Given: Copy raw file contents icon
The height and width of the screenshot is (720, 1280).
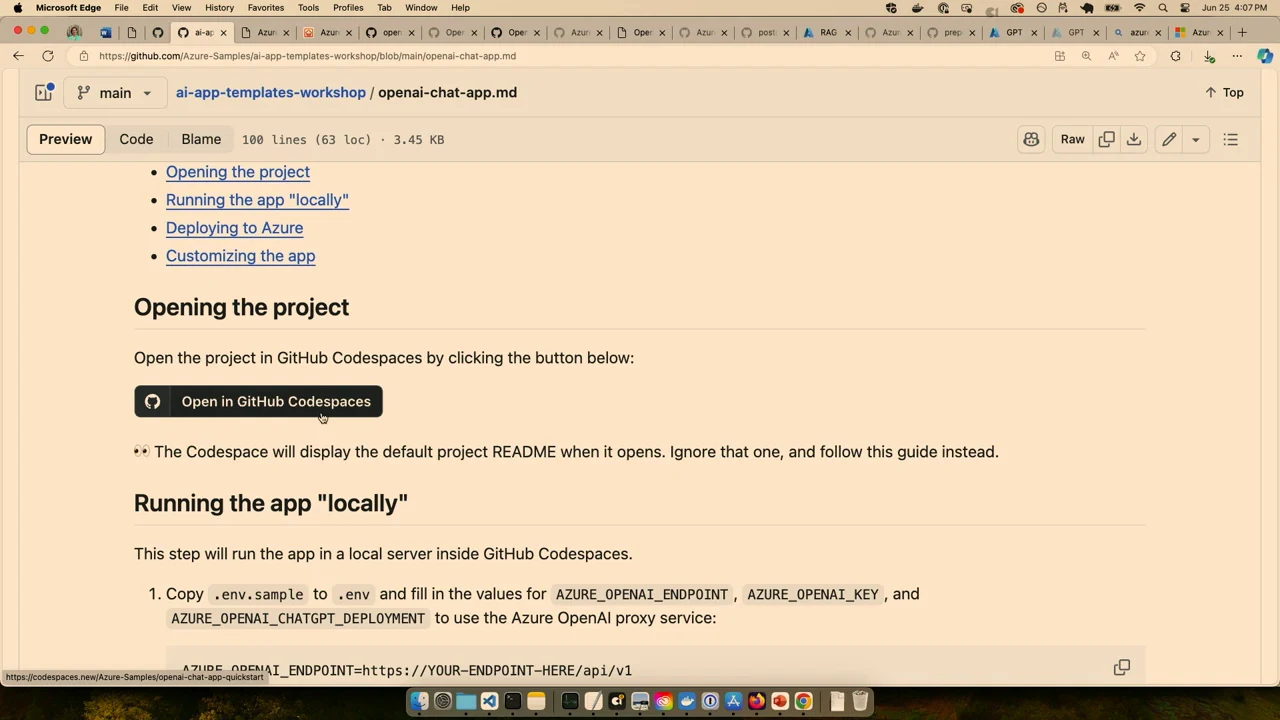Looking at the screenshot, I should (x=1106, y=139).
